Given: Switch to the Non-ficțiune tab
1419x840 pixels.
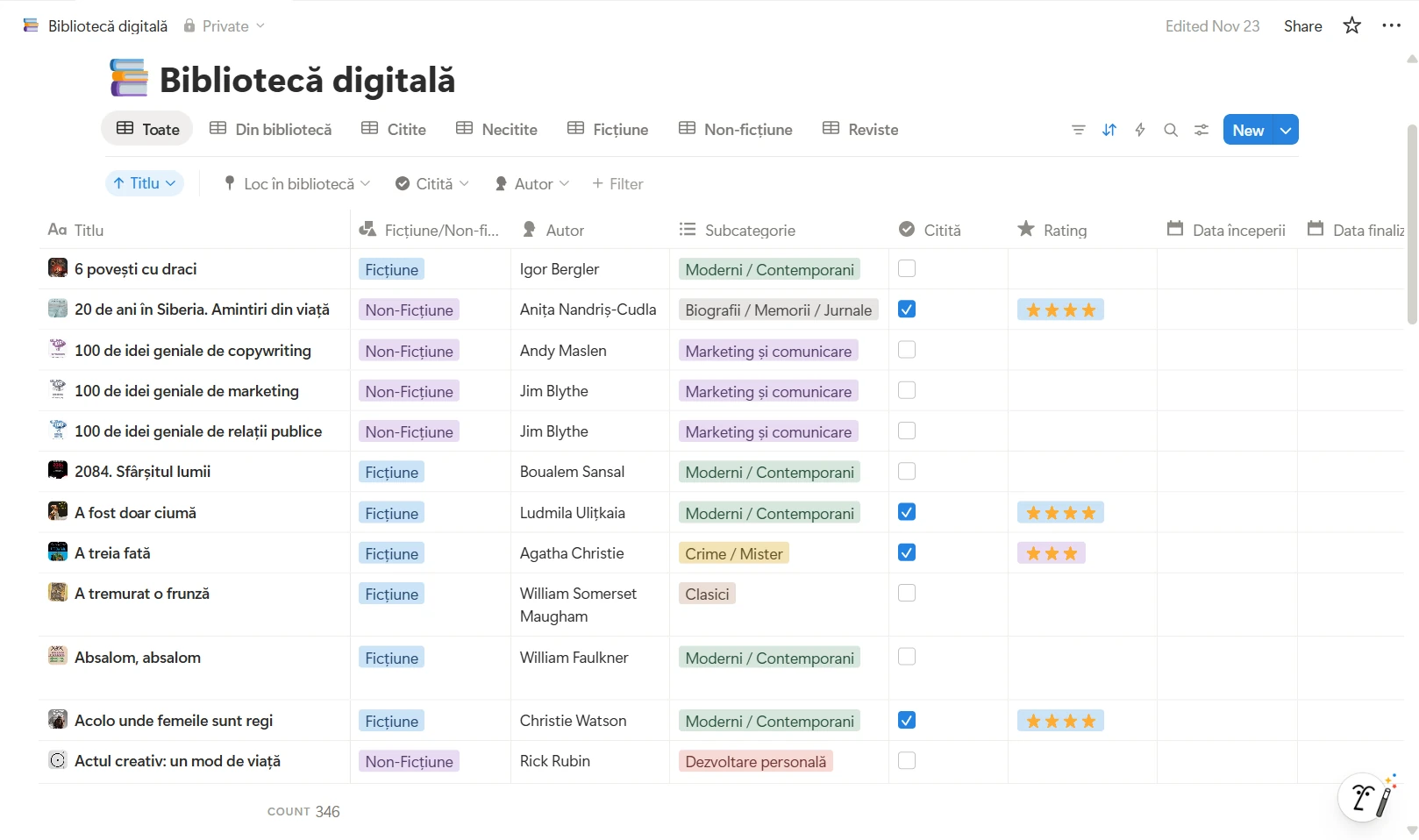Looking at the screenshot, I should pyautogui.click(x=735, y=129).
